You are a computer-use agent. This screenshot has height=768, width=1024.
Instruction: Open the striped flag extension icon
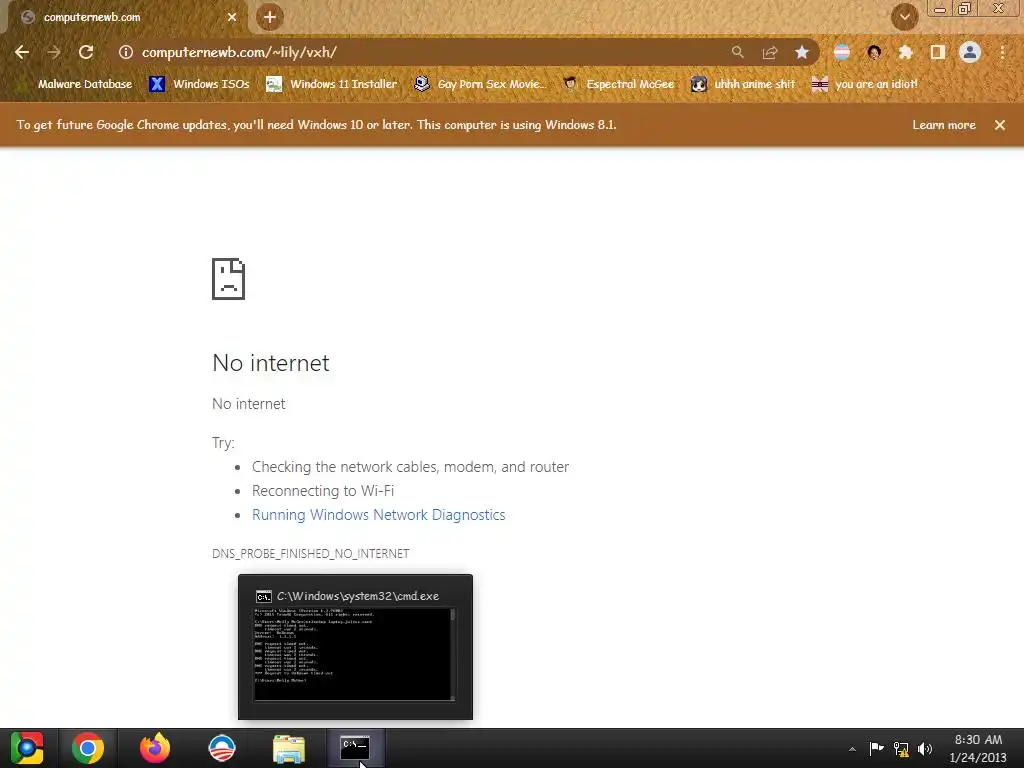point(842,52)
